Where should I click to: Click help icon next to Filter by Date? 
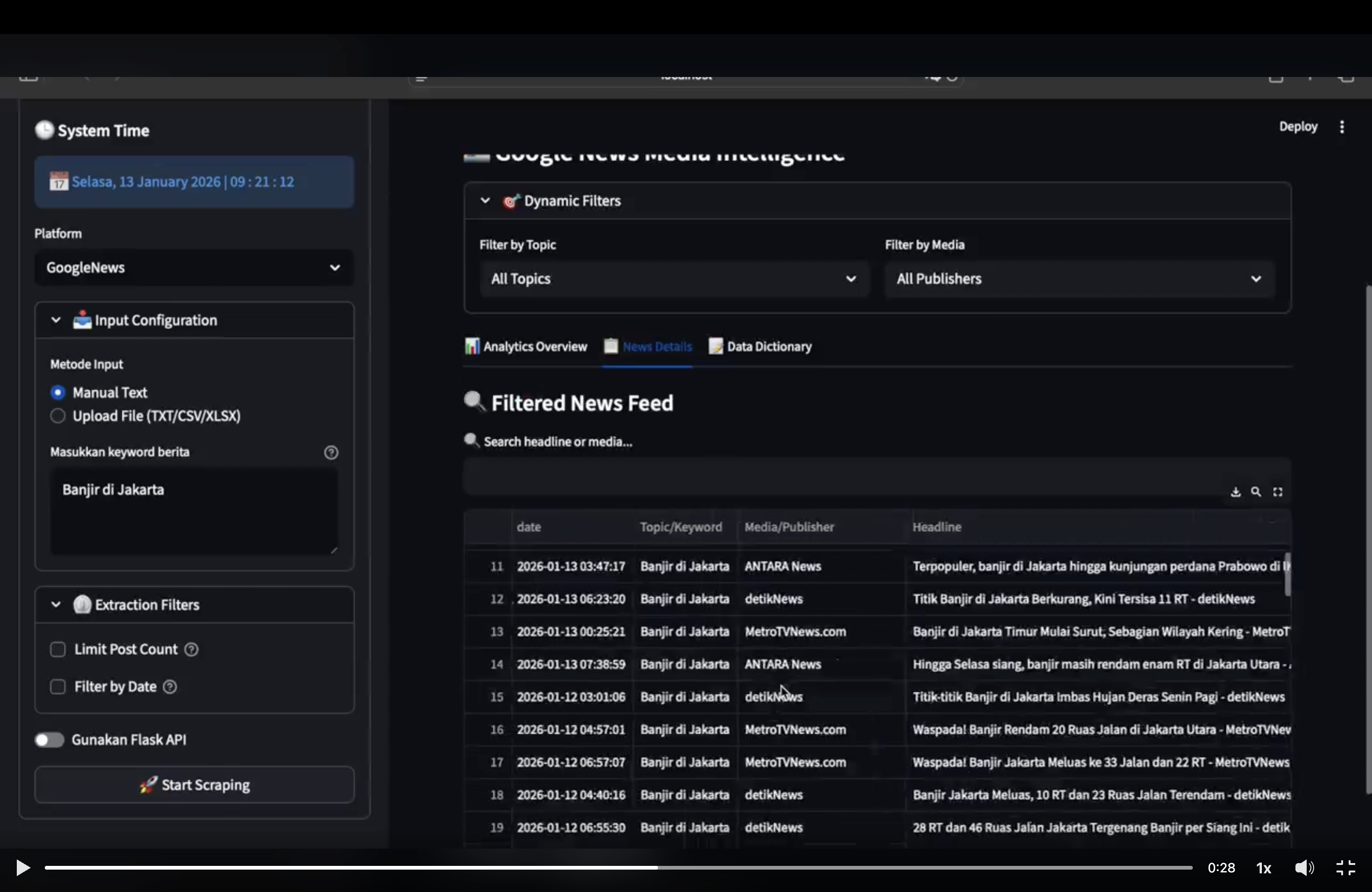click(x=170, y=687)
